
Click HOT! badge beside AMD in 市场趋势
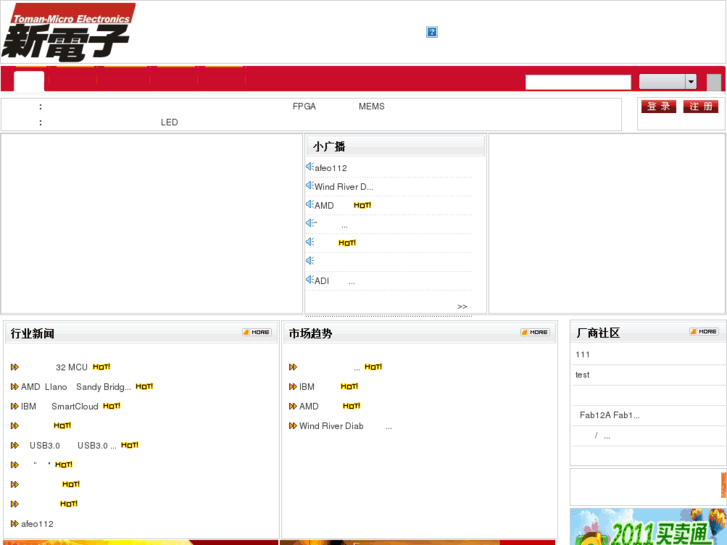[x=351, y=405]
